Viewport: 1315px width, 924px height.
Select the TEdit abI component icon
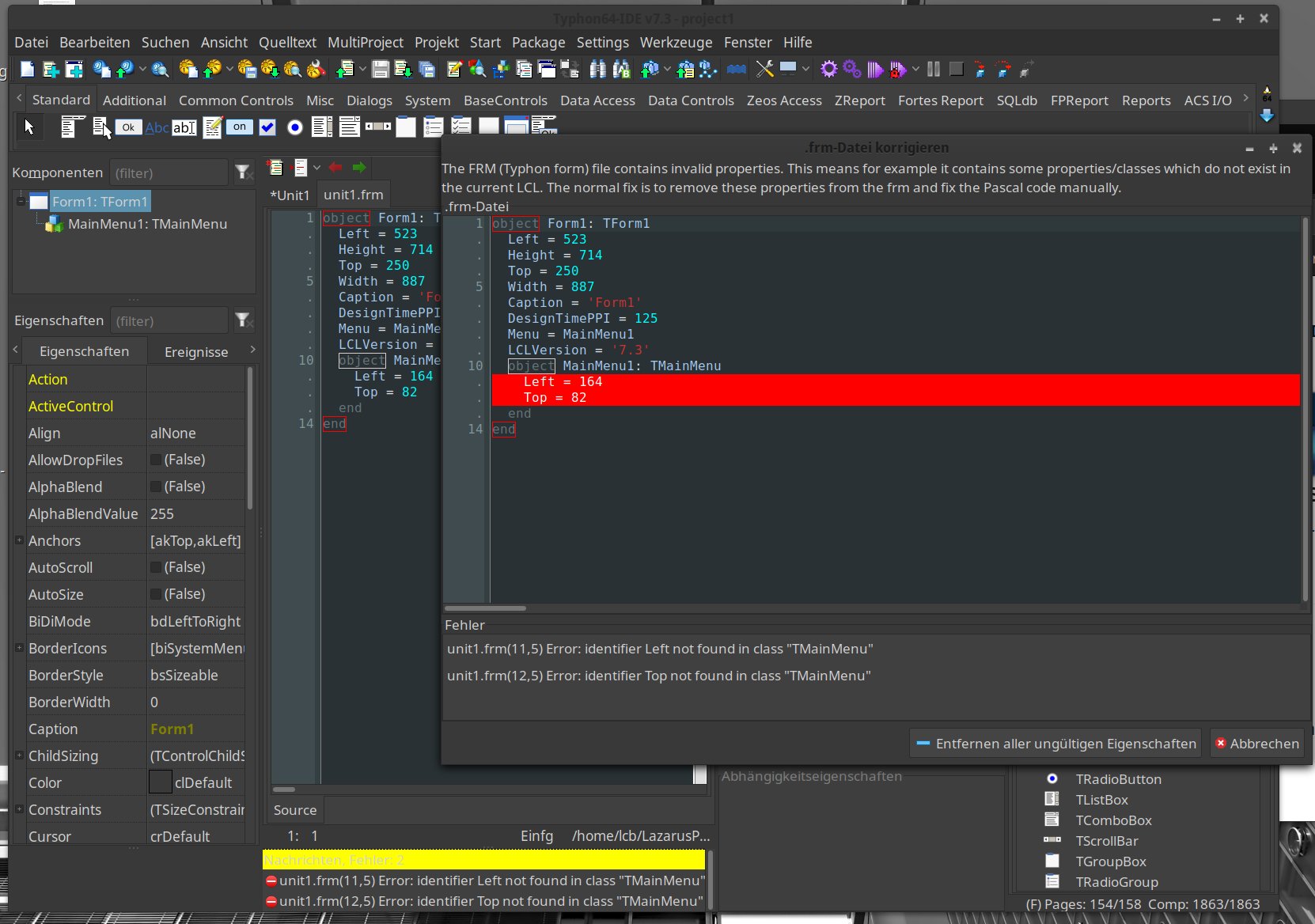[x=184, y=127]
